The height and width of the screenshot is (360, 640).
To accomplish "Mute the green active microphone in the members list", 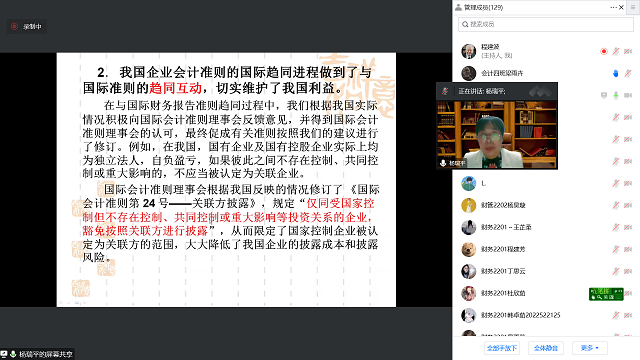I will tap(616, 95).
